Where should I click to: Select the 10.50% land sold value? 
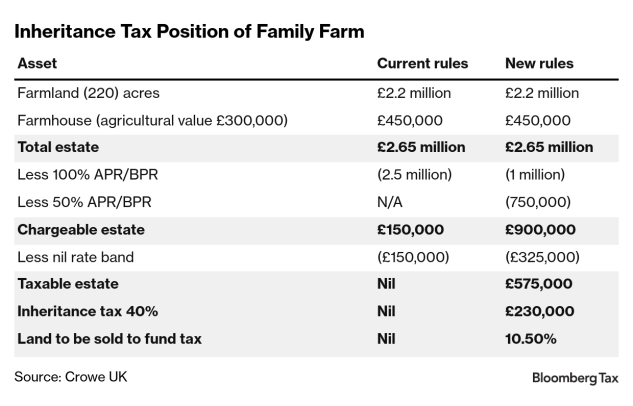click(x=531, y=338)
